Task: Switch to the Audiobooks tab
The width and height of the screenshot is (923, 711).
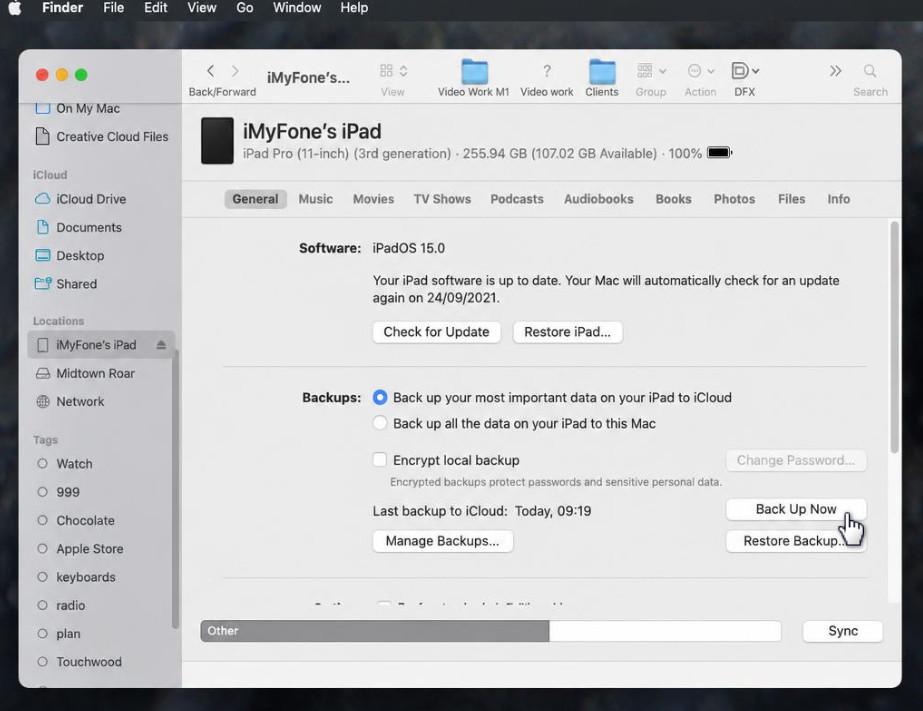Action: tap(599, 199)
